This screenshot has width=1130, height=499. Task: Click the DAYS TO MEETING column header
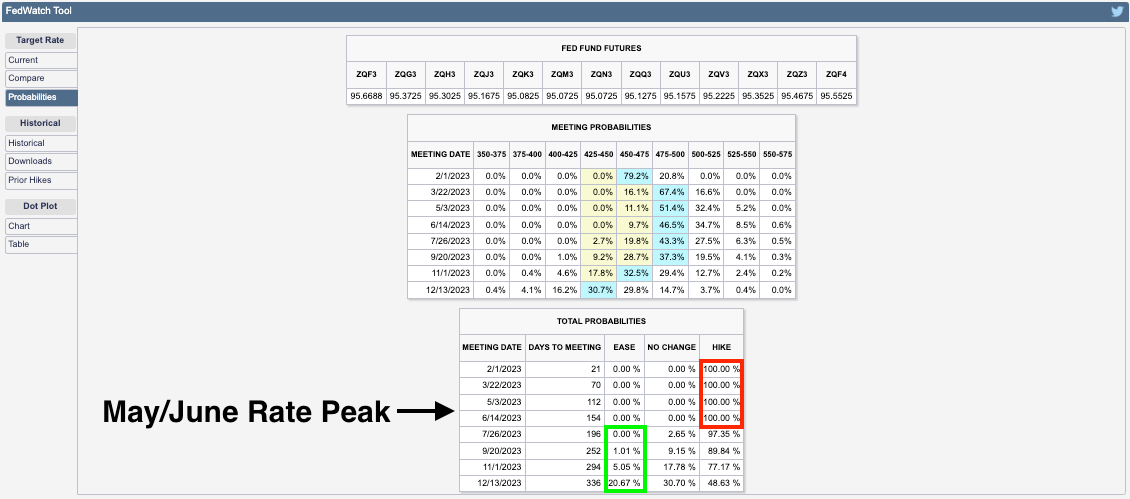(x=565, y=348)
